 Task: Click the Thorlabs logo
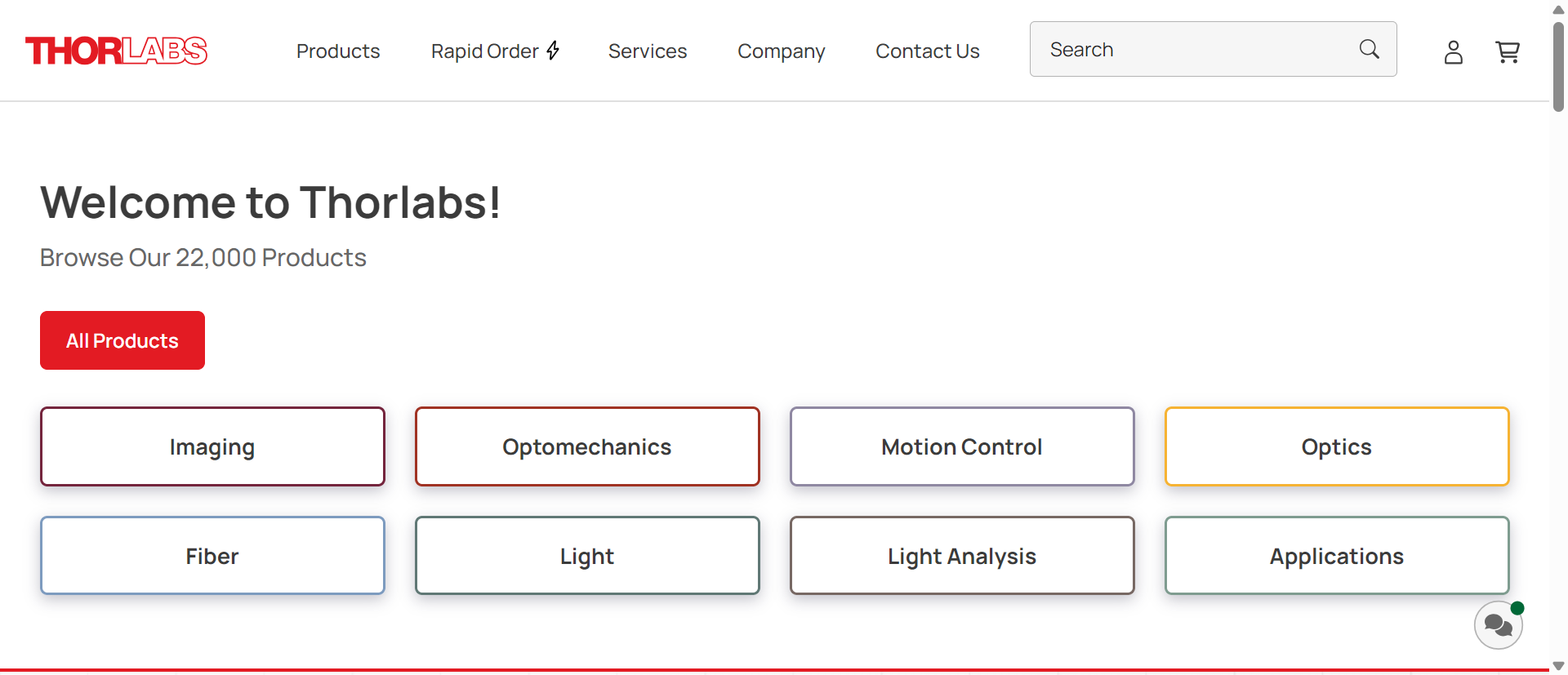[x=116, y=51]
